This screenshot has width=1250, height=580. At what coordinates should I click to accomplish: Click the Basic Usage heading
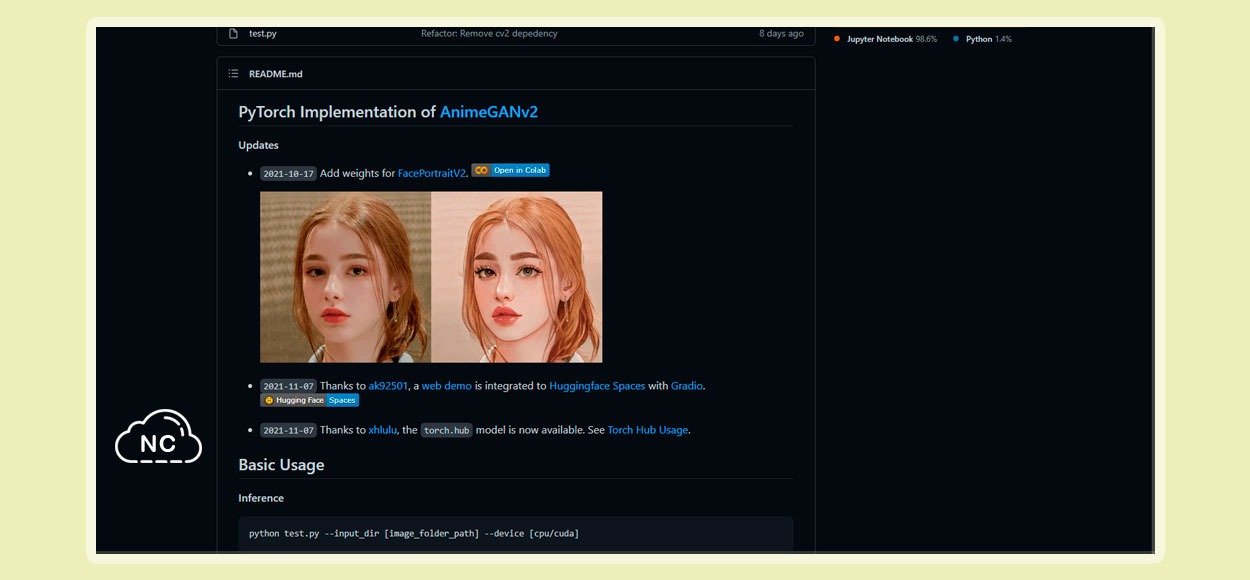(281, 465)
